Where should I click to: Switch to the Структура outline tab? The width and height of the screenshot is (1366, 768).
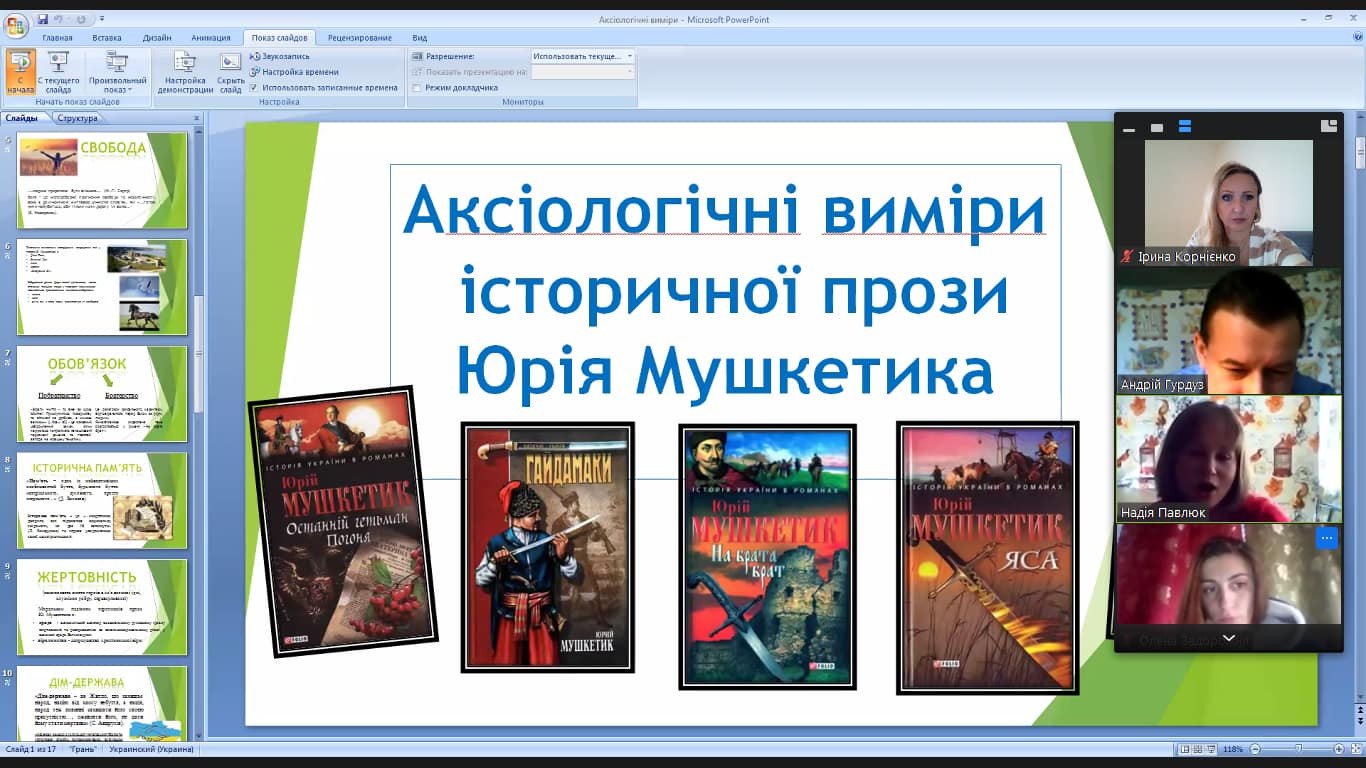[77, 118]
